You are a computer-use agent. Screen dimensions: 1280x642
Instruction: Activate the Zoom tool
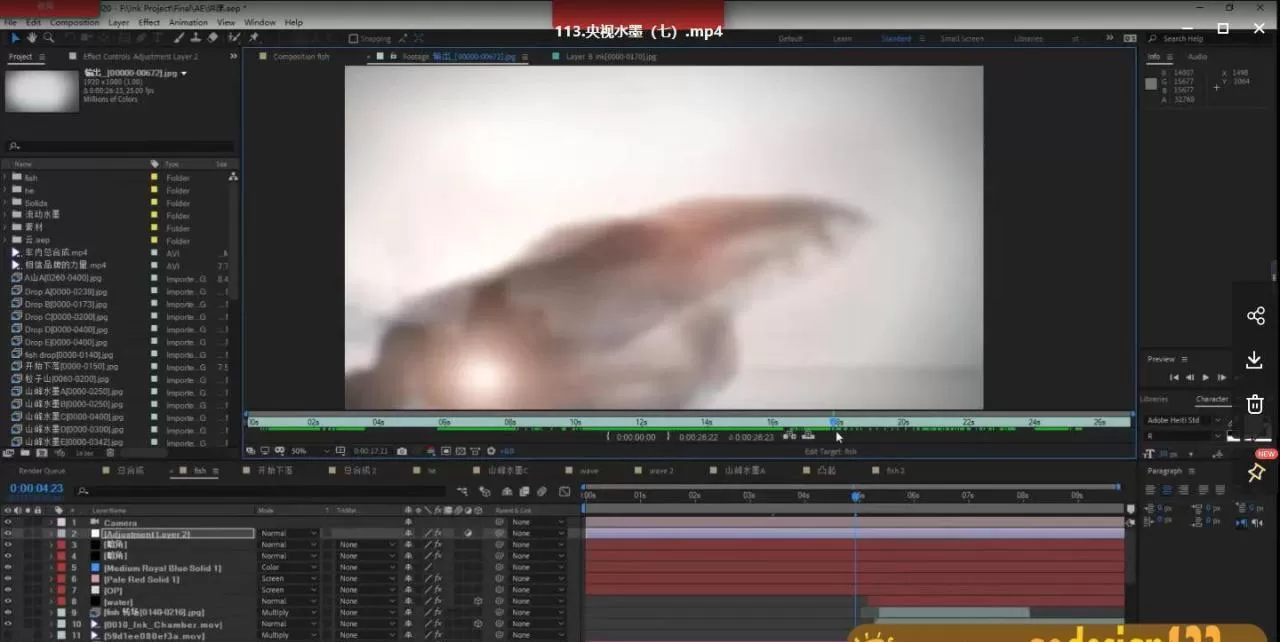tap(48, 37)
